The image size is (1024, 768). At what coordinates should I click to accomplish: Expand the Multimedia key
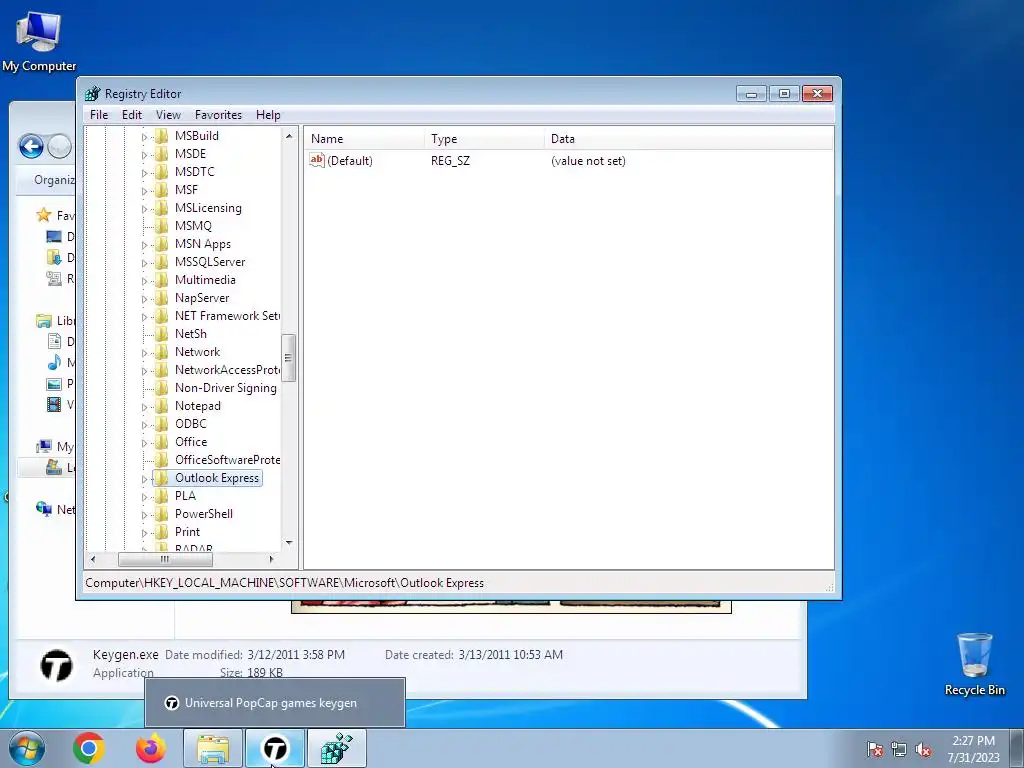(144, 281)
